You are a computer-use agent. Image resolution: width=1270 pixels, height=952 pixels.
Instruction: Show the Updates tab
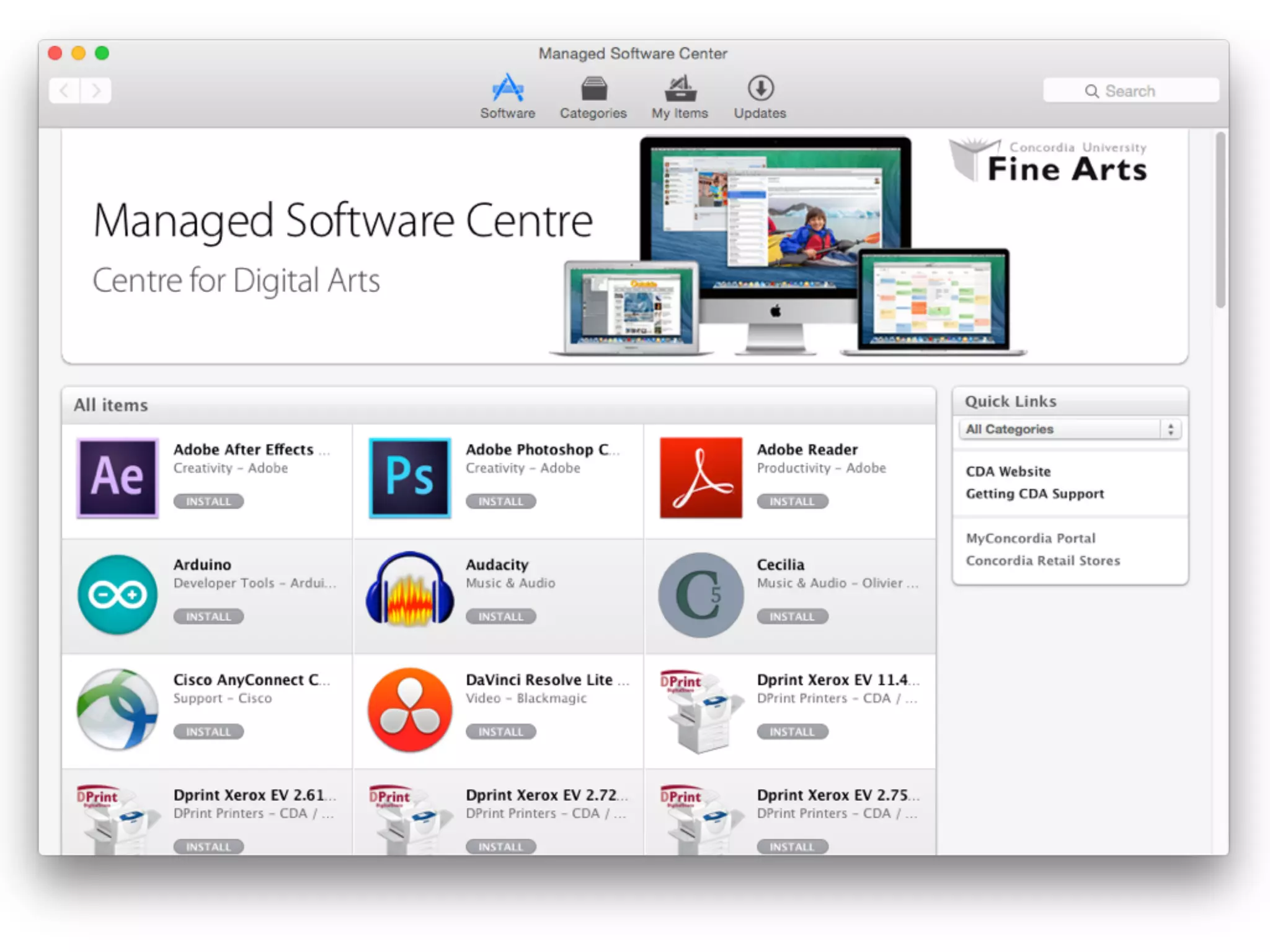click(x=760, y=97)
